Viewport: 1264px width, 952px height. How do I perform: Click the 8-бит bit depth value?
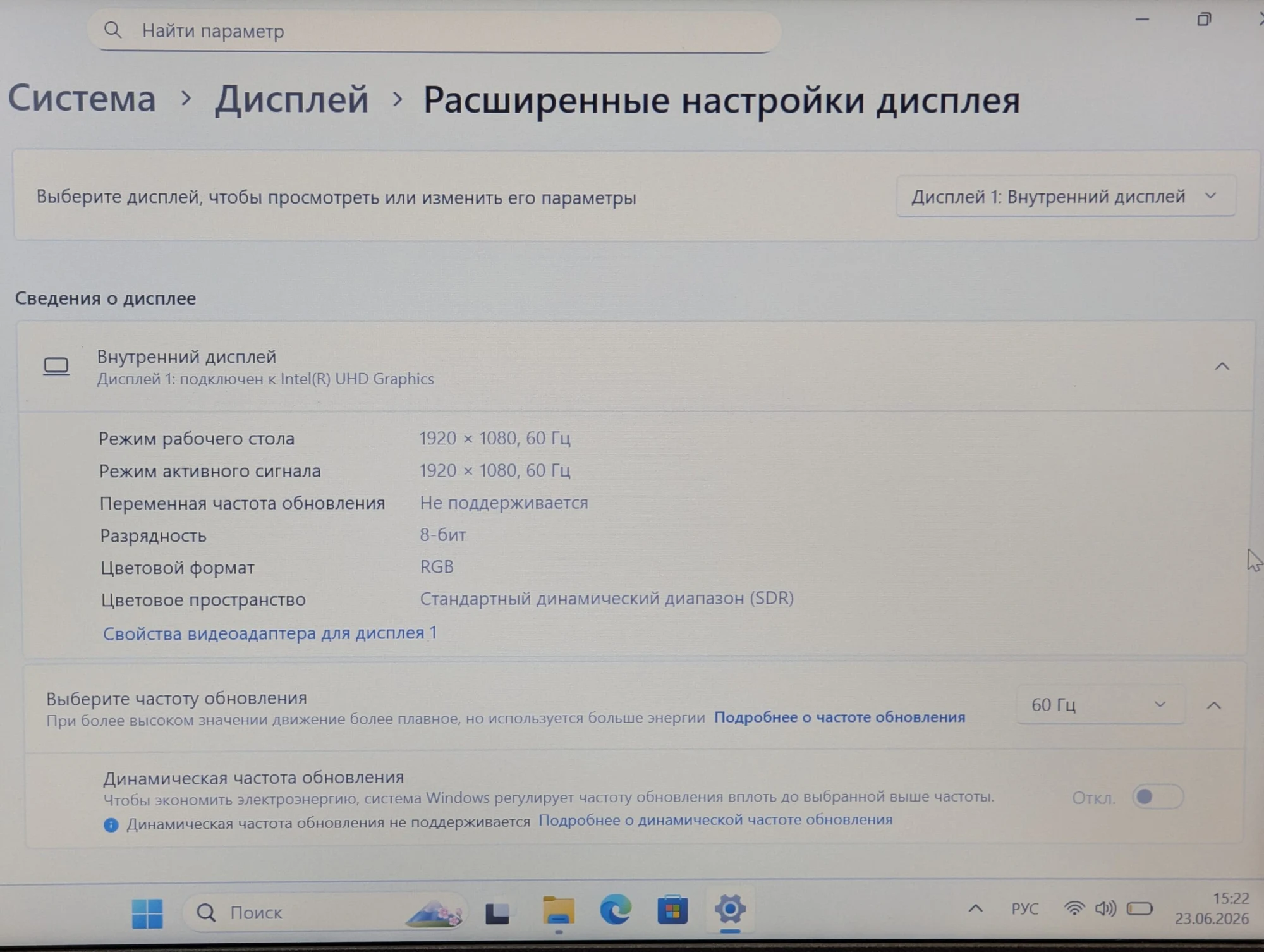[443, 535]
